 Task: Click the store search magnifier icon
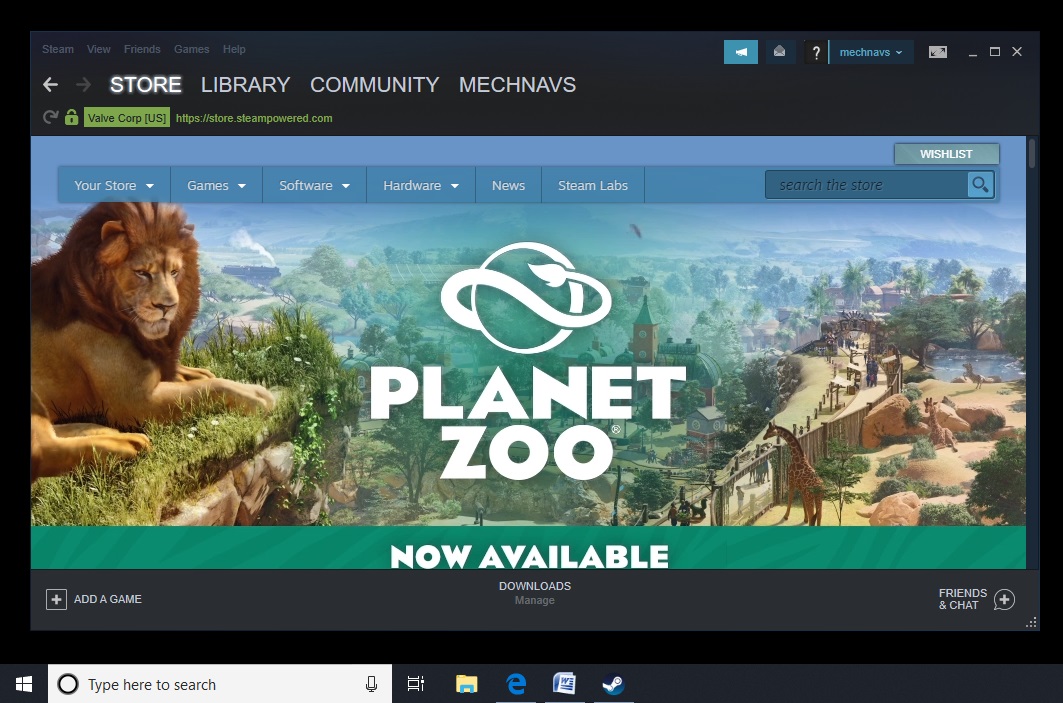[x=980, y=184]
